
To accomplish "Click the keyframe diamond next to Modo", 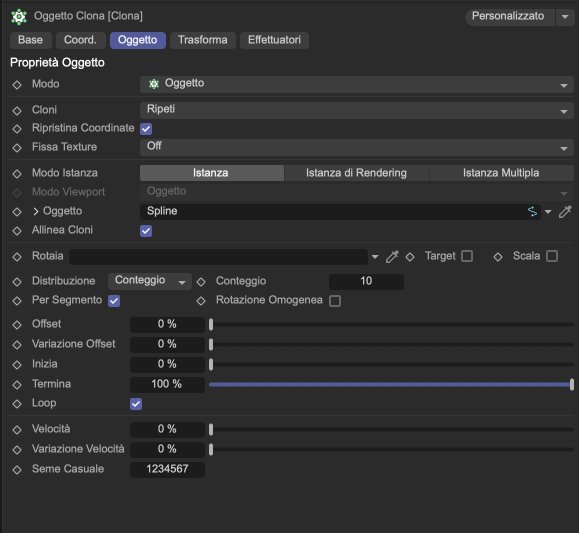I will pyautogui.click(x=17, y=85).
